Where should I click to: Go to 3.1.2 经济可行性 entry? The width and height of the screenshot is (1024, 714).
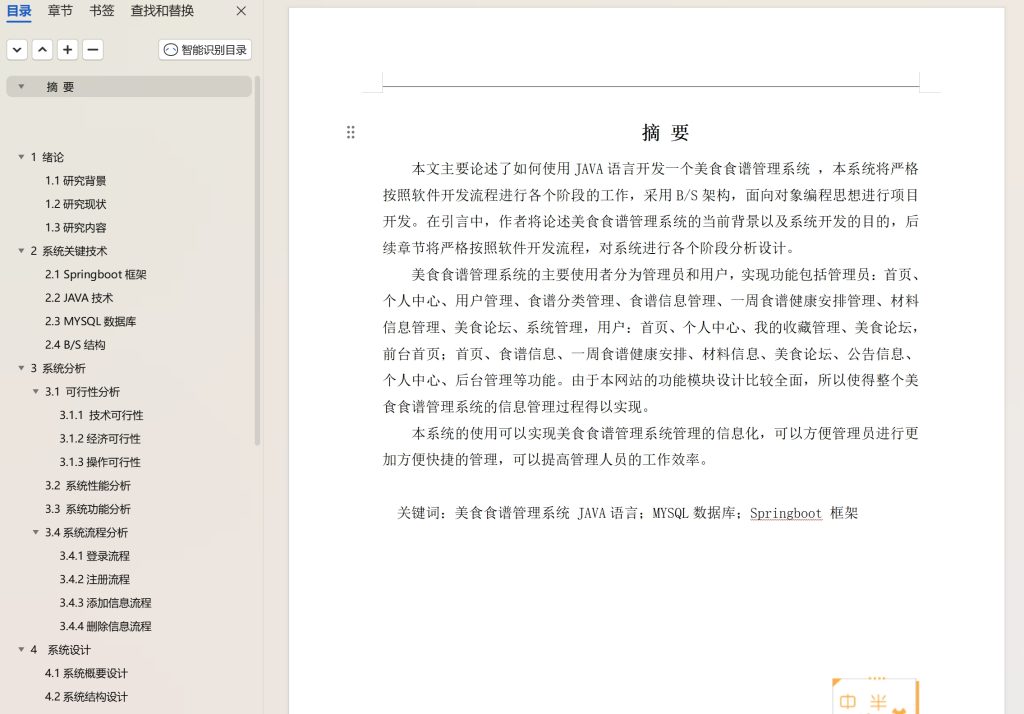(x=100, y=439)
